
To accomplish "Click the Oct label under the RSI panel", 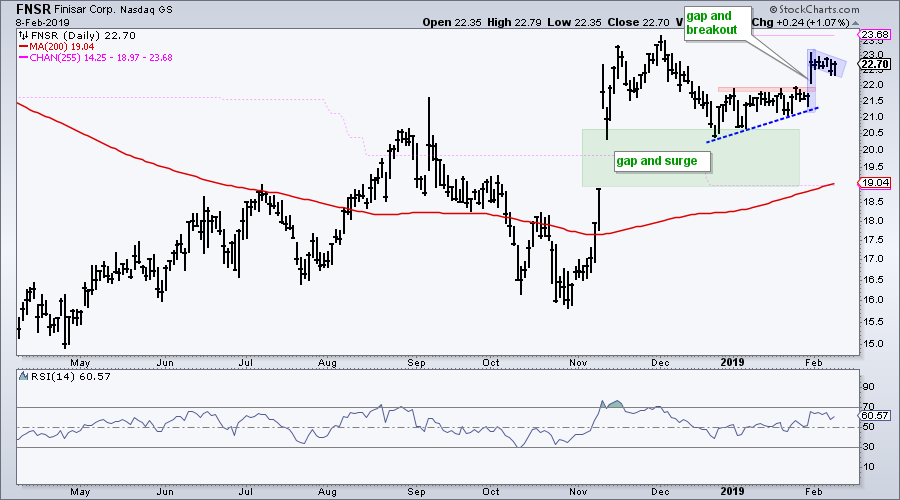I will (x=491, y=492).
